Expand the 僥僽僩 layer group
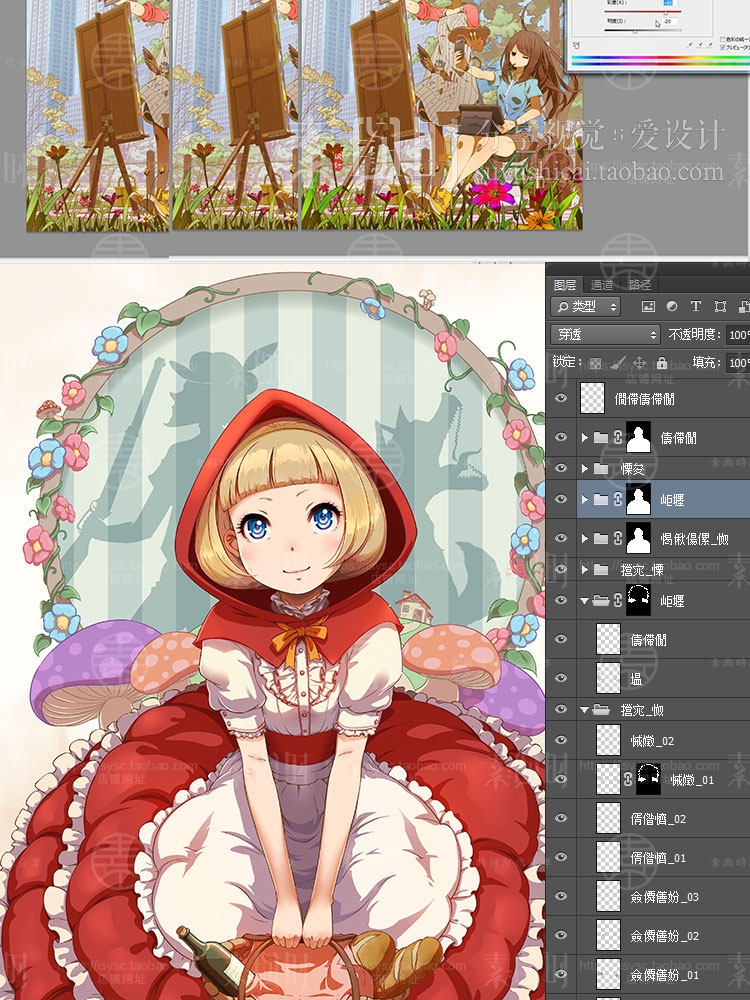750x1000 pixels. coord(584,438)
